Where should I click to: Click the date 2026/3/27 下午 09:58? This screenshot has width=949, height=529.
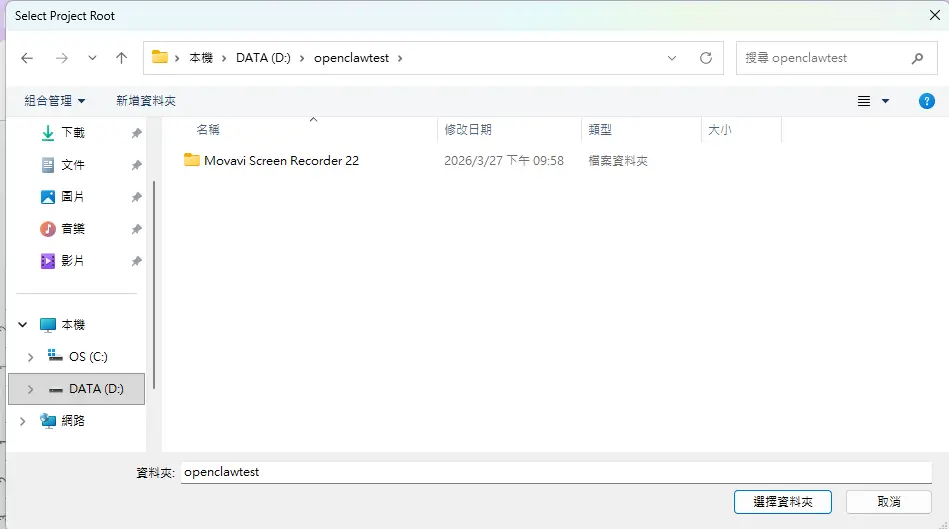504,160
